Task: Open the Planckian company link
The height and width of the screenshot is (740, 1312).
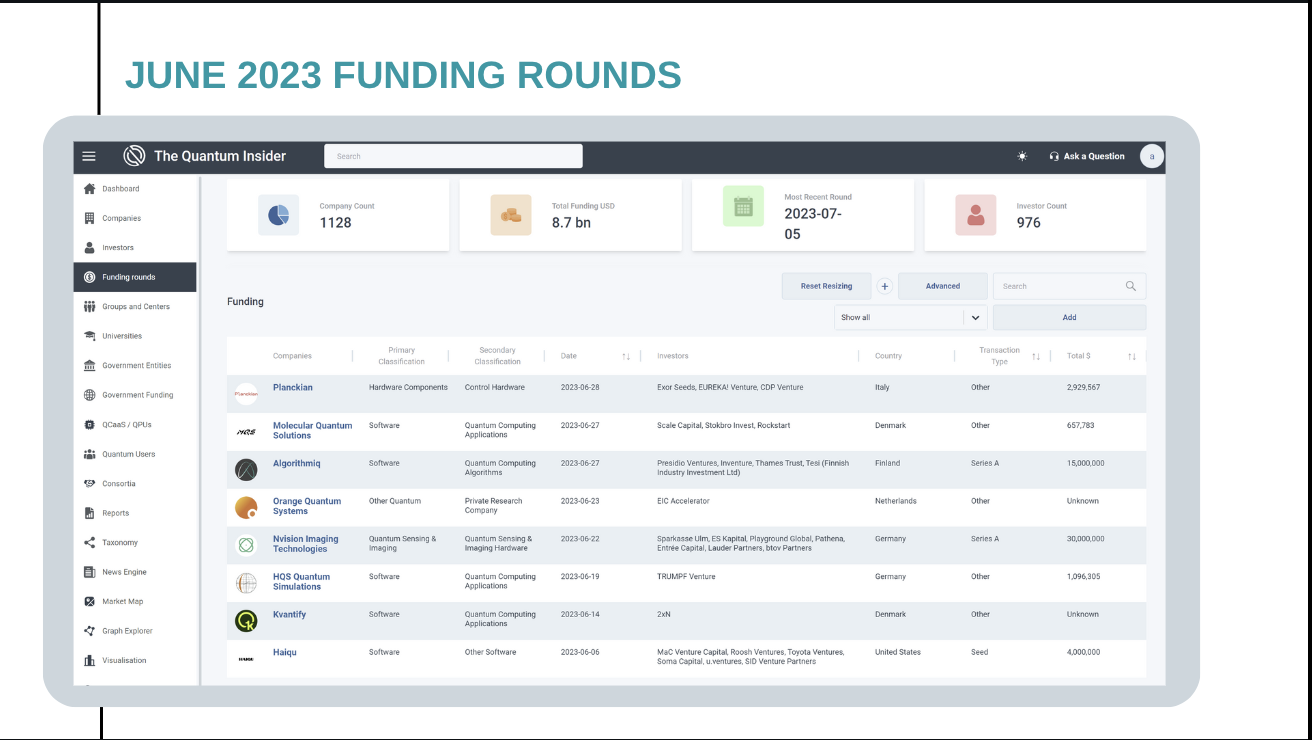Action: tap(293, 387)
